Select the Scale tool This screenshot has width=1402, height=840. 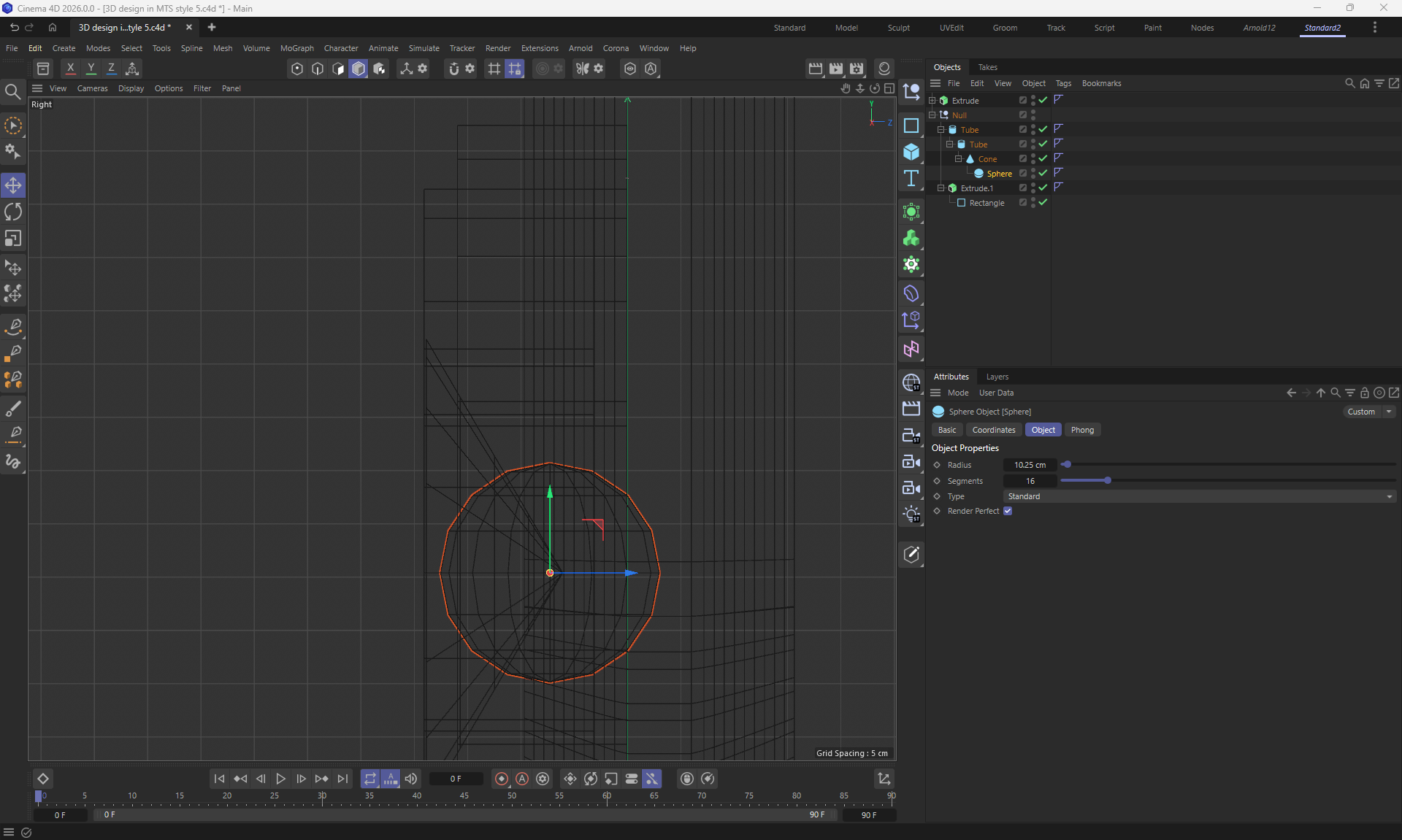[13, 239]
